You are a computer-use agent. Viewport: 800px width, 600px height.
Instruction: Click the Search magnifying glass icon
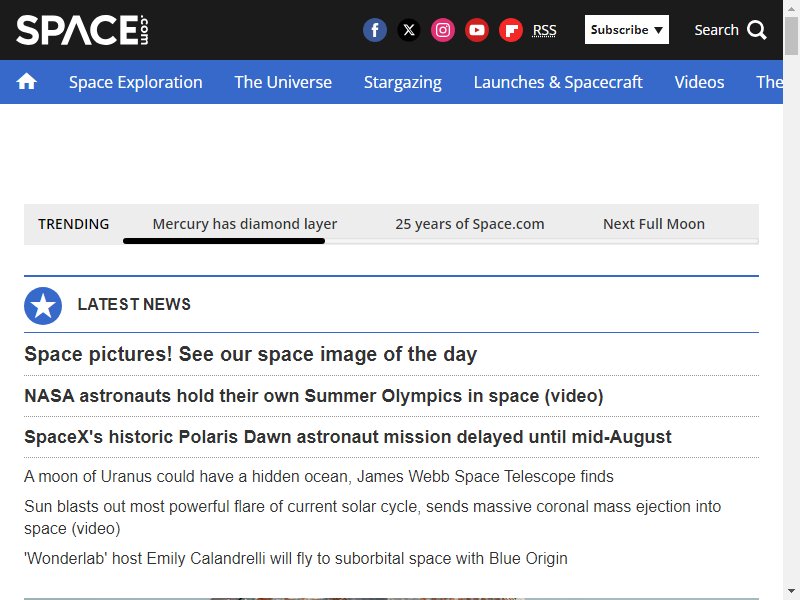pyautogui.click(x=757, y=30)
